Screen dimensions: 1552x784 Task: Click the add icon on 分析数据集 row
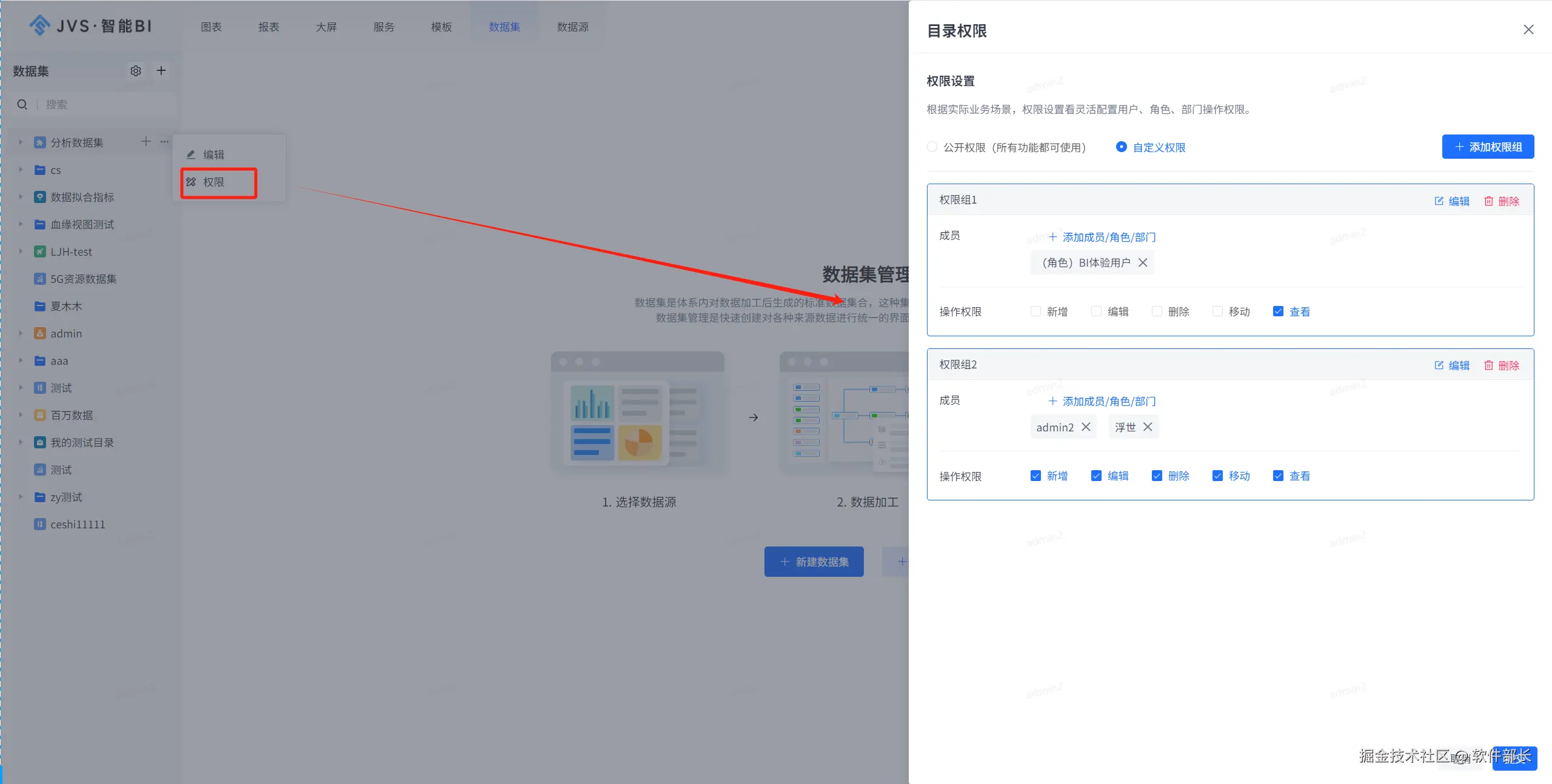tap(146, 142)
